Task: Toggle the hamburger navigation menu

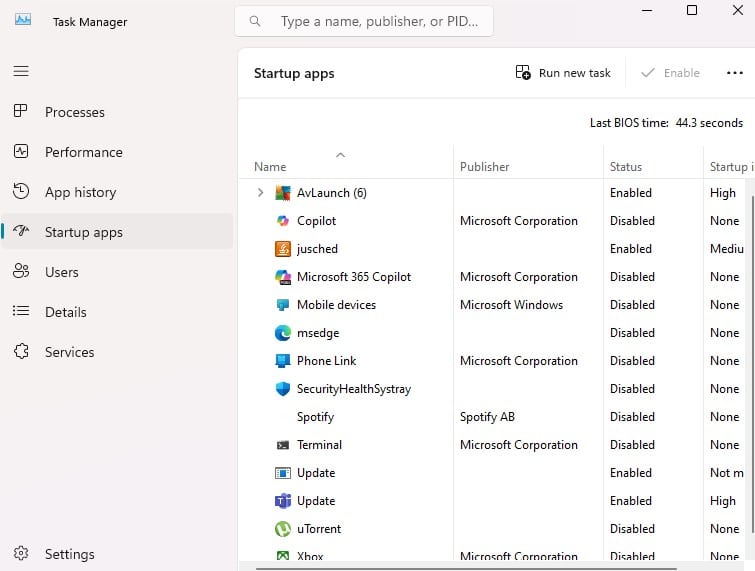Action: [x=21, y=71]
